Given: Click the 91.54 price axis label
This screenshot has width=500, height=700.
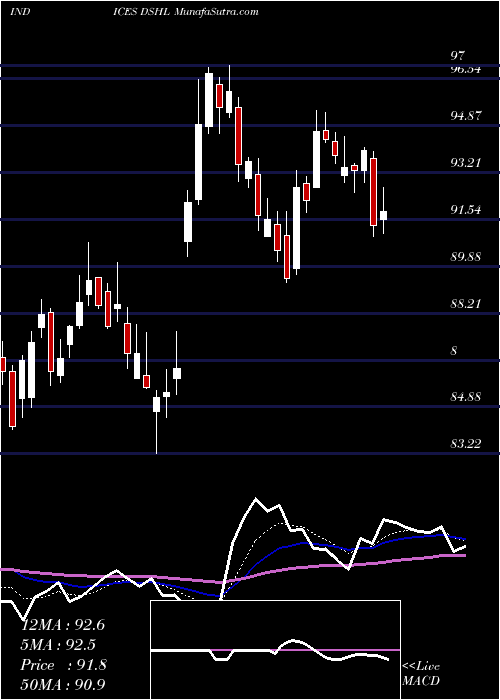Looking at the screenshot, I should tap(466, 209).
